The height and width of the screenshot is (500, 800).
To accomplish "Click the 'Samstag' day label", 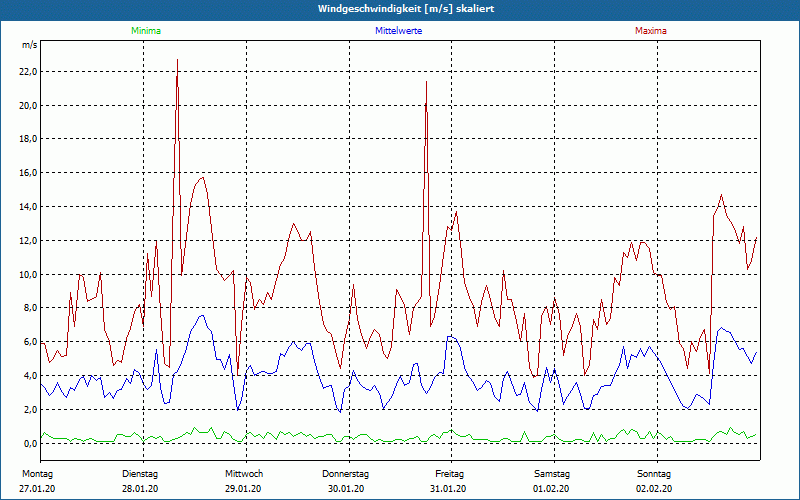I will pyautogui.click(x=552, y=474).
